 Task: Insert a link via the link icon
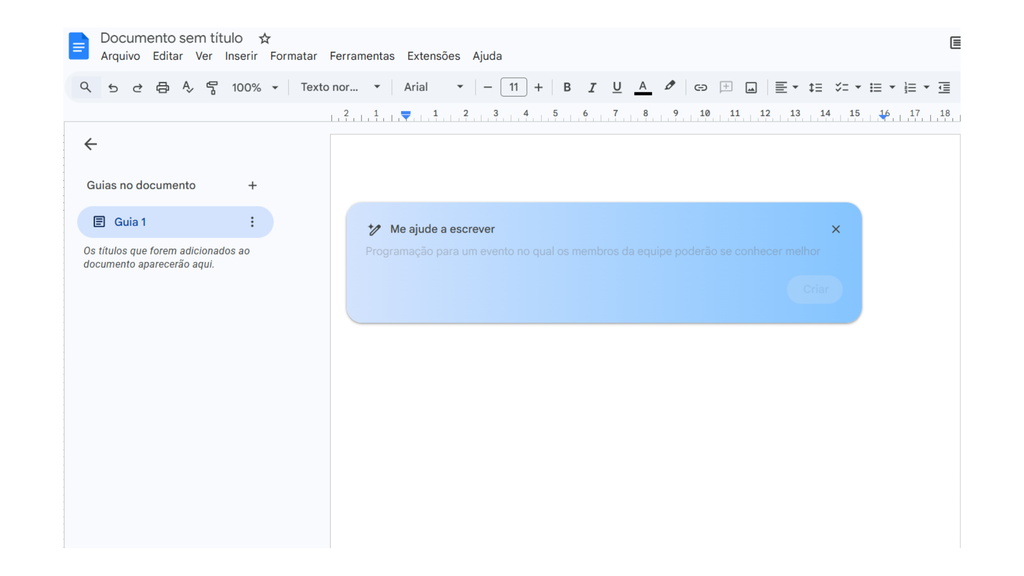700,87
